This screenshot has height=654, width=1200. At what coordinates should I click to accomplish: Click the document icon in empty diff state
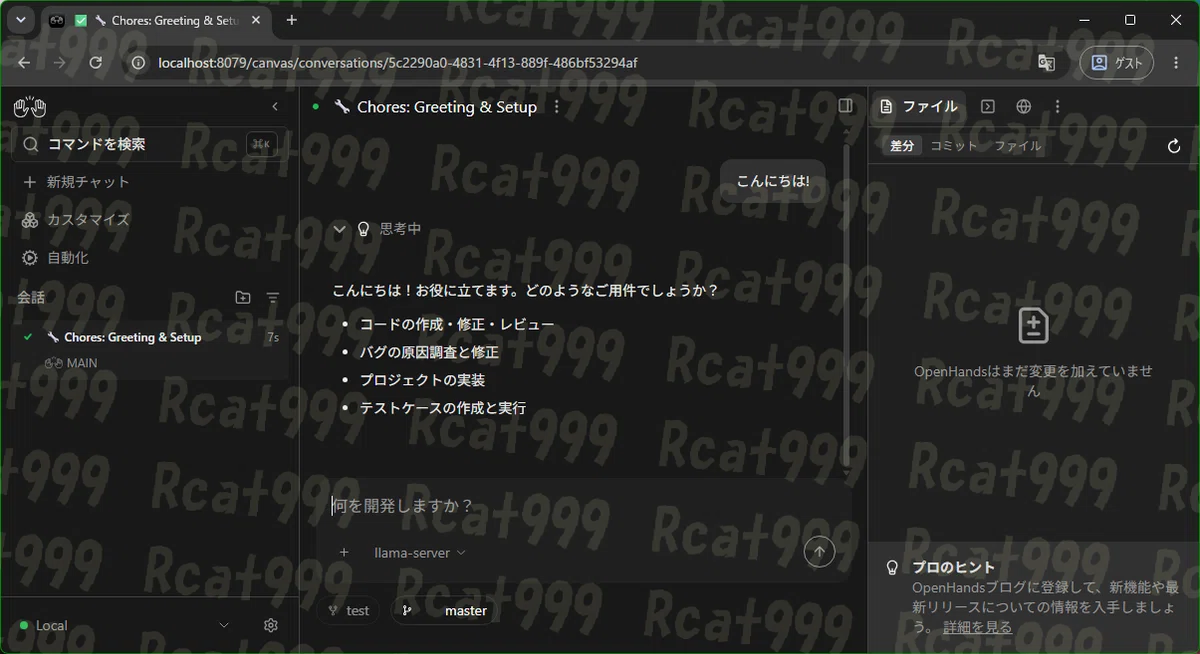(x=1033, y=326)
